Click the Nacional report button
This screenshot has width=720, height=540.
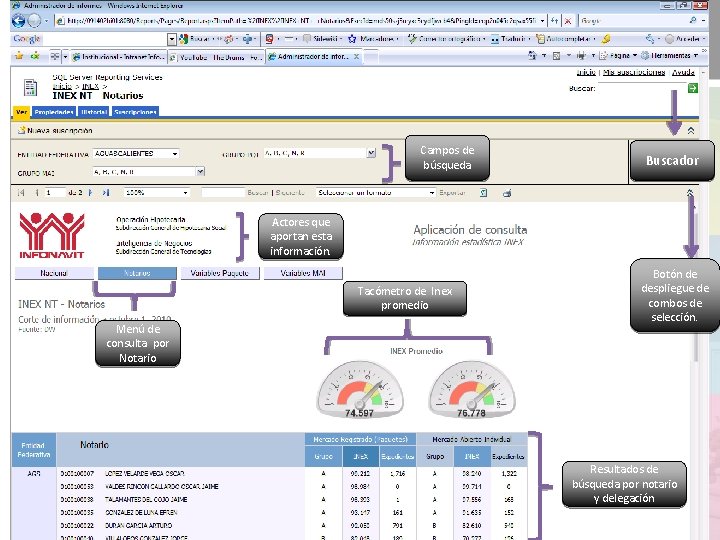[x=54, y=273]
